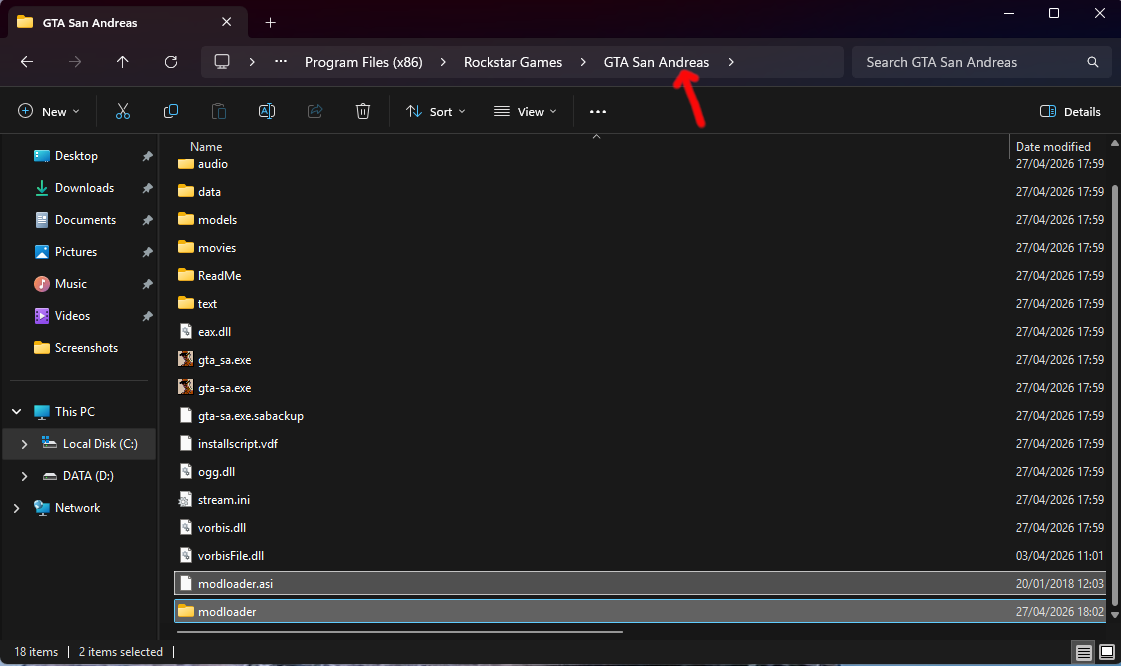Select the GTA San Andreas window tab
This screenshot has width=1121, height=666.
tap(127, 22)
